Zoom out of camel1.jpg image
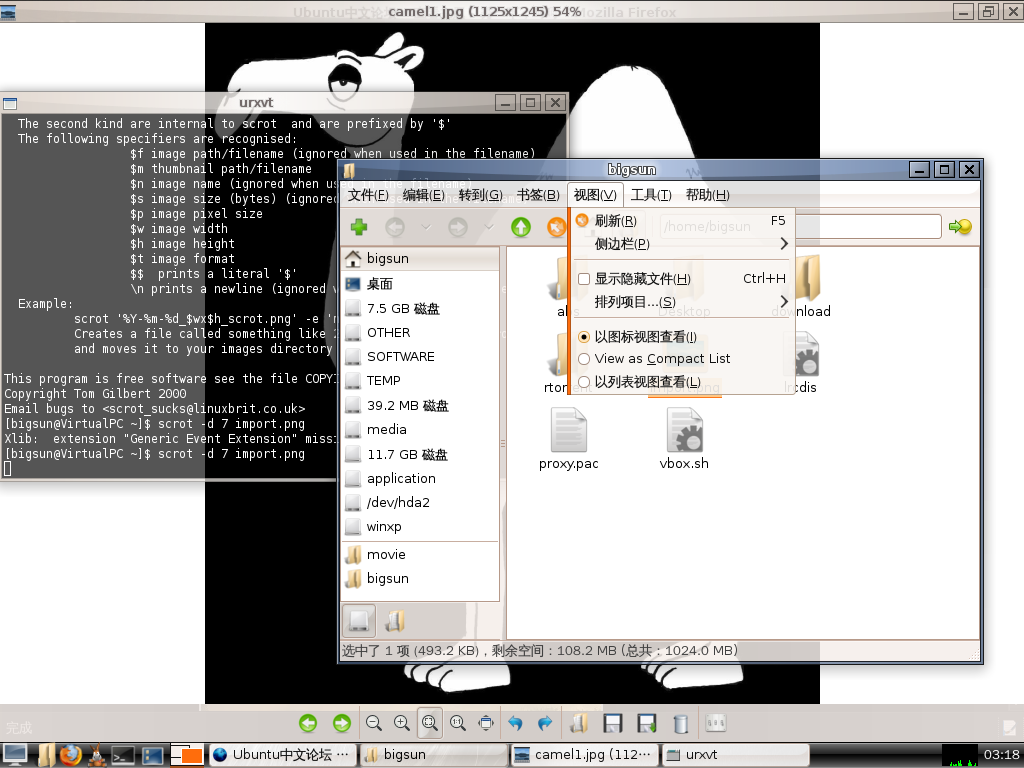Screen dimensions: 1024x768 (x=374, y=723)
